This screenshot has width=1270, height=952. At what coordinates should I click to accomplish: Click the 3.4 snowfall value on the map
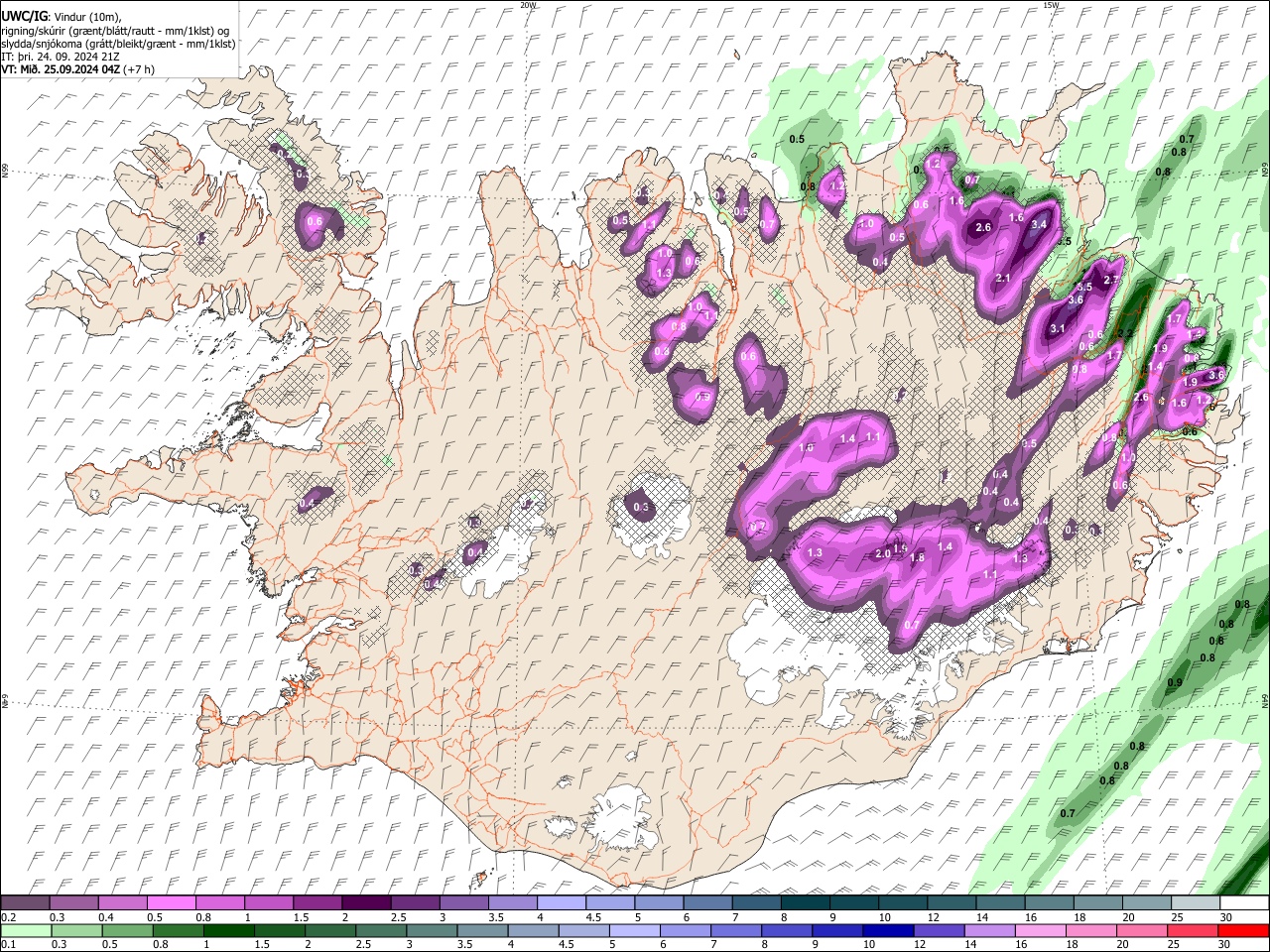[x=1040, y=225]
